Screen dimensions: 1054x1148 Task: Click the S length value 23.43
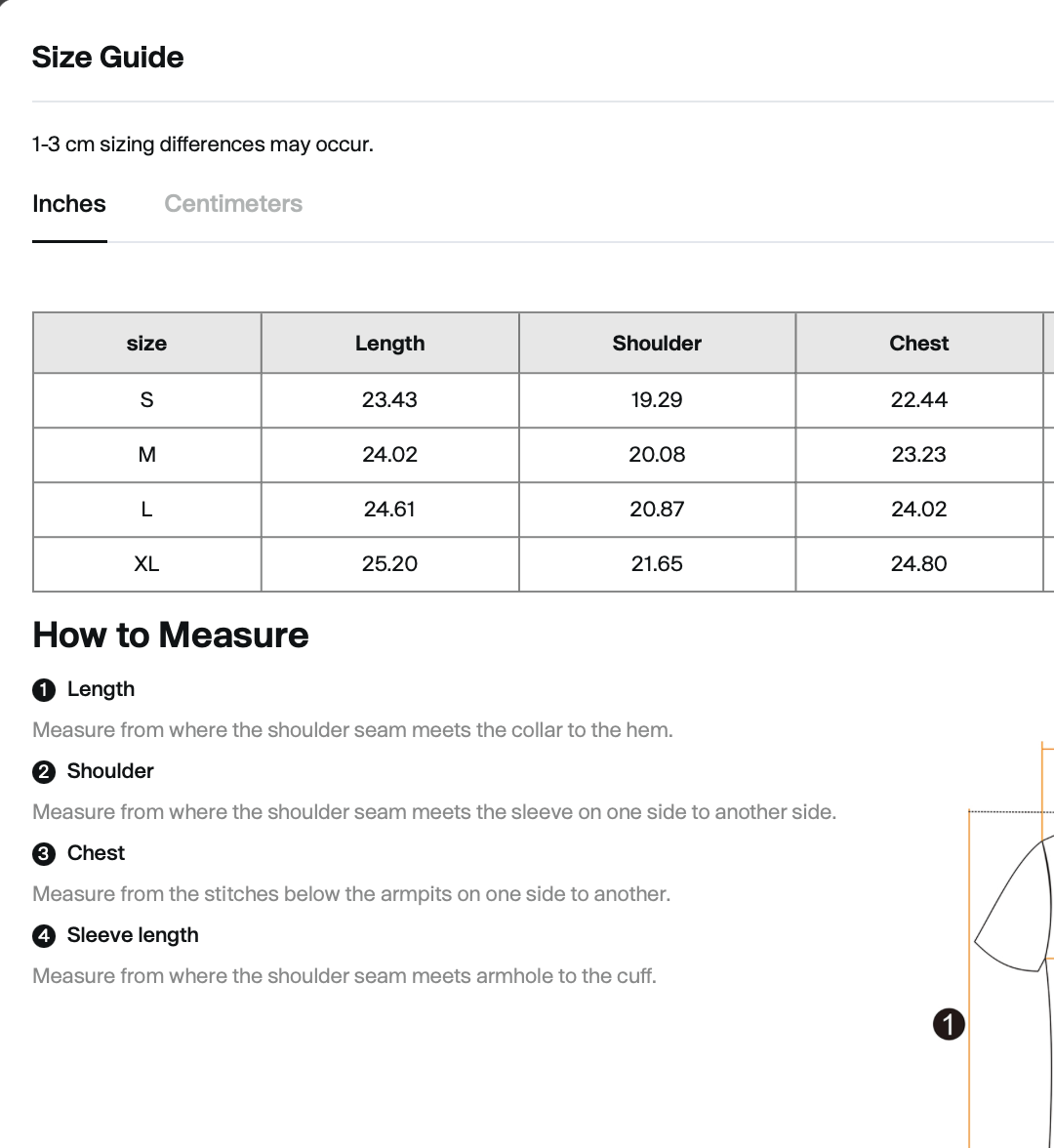389,400
